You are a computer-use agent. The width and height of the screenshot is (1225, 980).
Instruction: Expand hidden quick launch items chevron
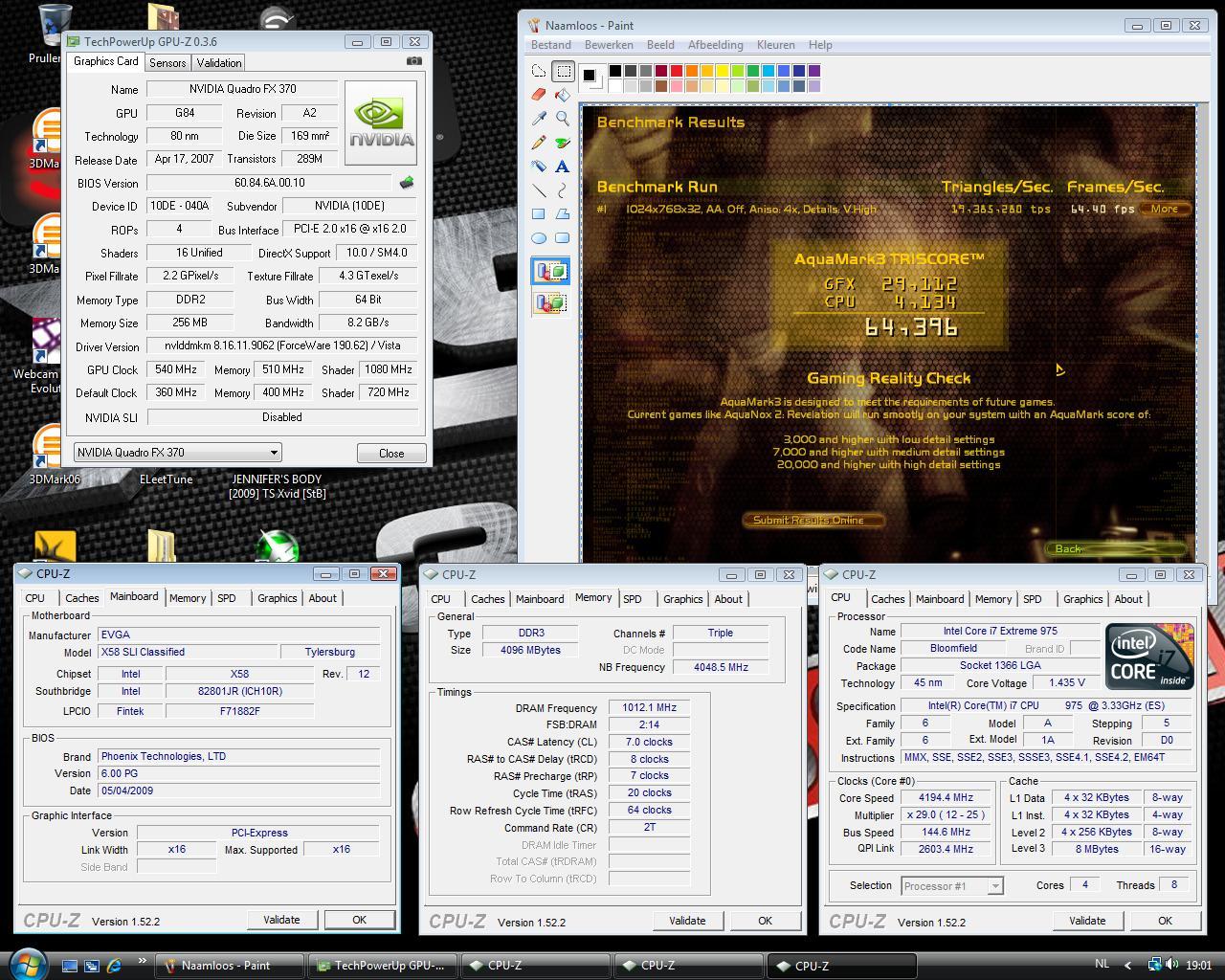[x=143, y=960]
